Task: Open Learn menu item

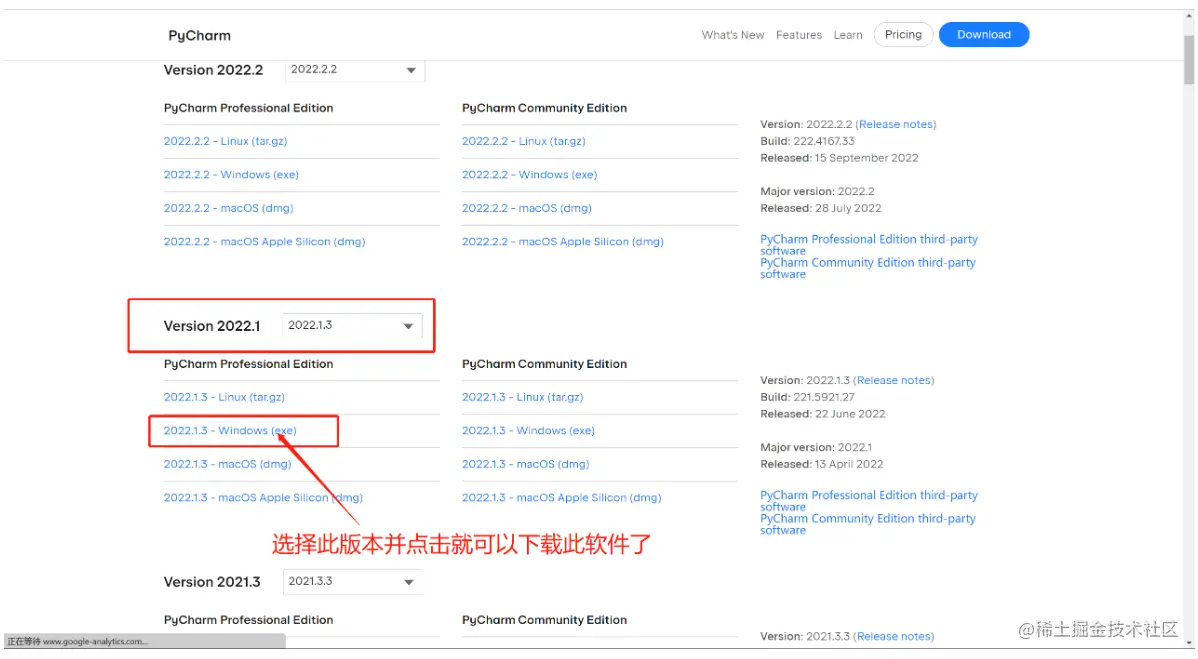Action: 847,35
